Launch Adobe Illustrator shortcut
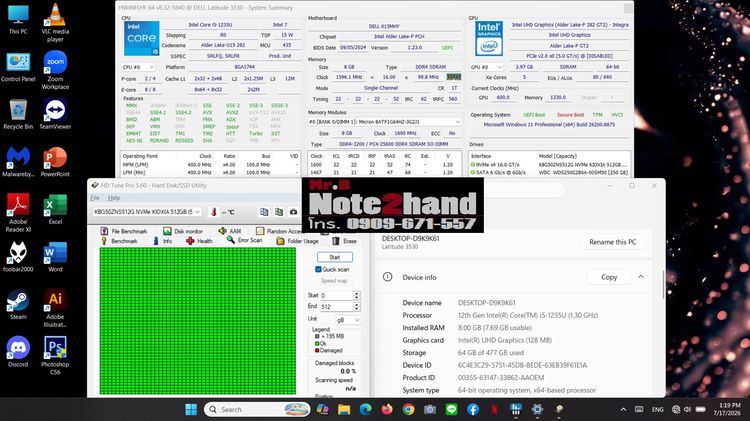 (x=55, y=308)
